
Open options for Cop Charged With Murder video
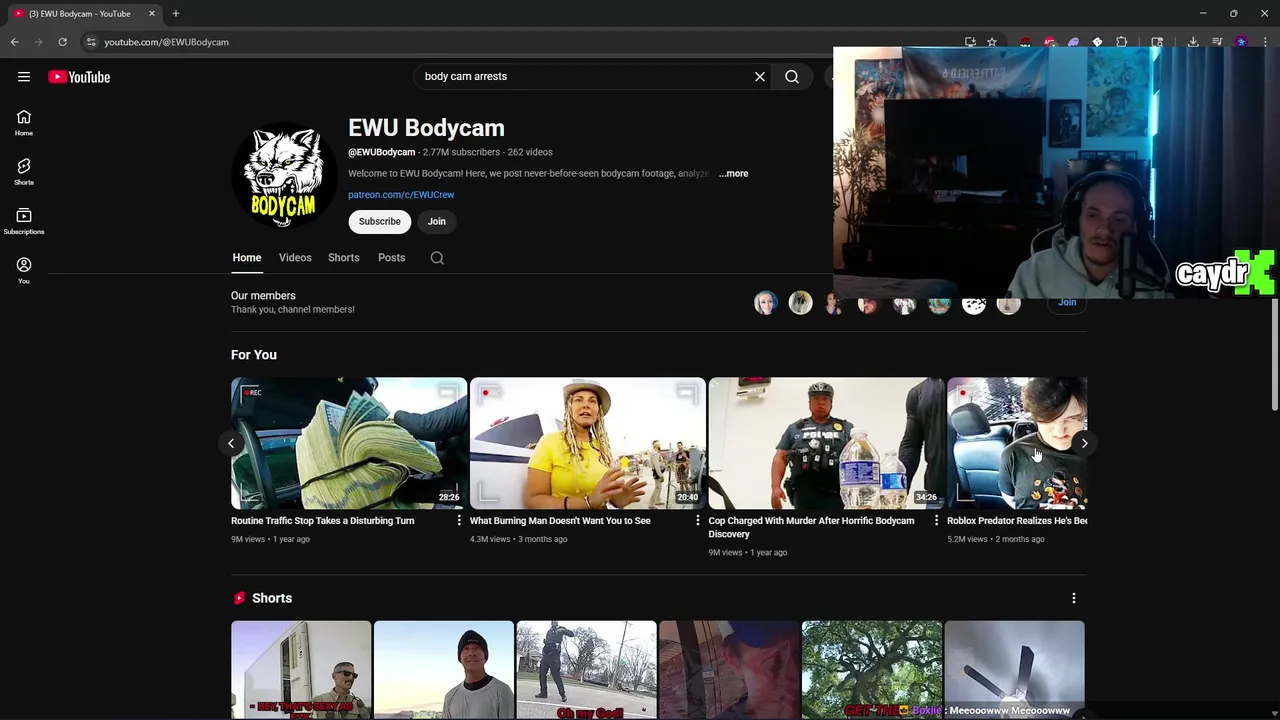[936, 520]
